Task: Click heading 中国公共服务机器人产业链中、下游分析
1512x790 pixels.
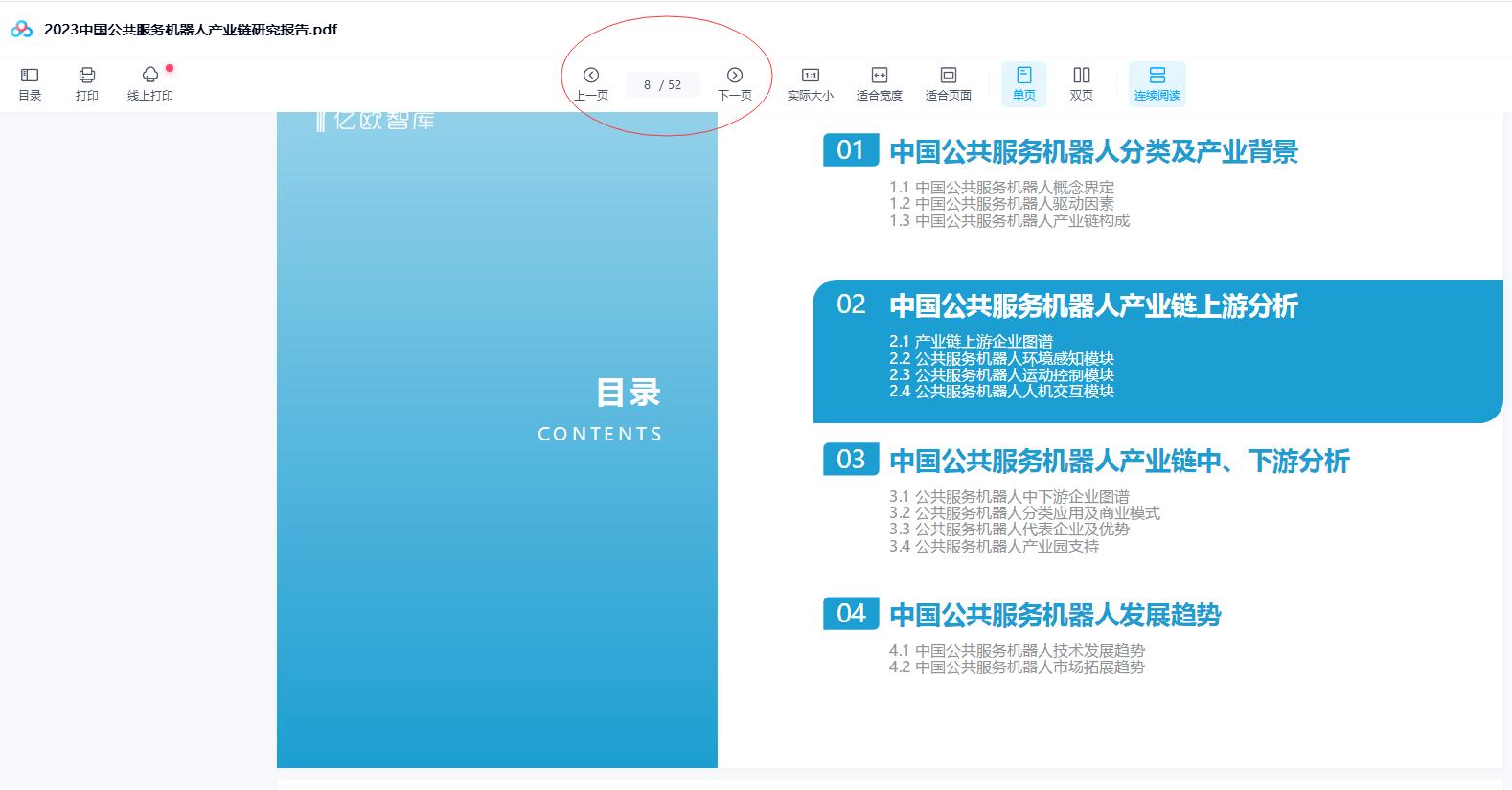Action: pyautogui.click(x=1119, y=461)
